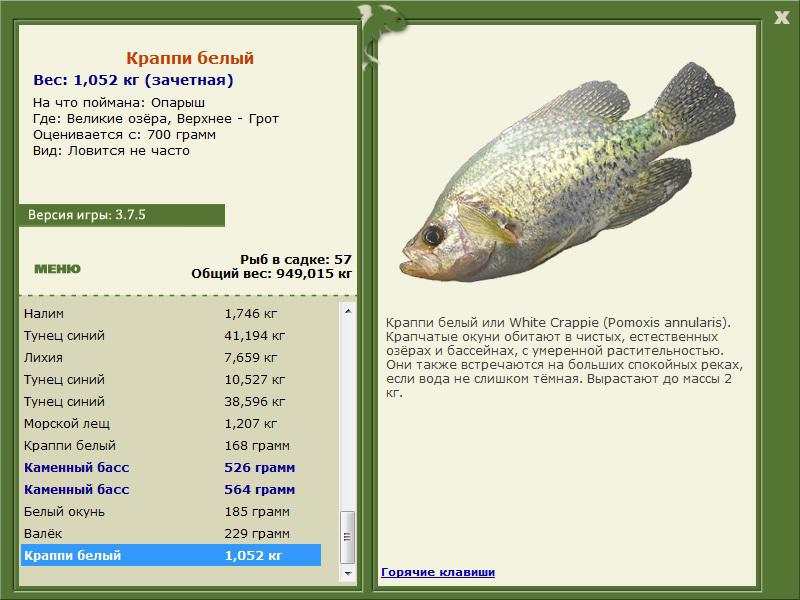
Task: Select Тунец синий weighing 41,194 кг
Action: click(x=170, y=336)
